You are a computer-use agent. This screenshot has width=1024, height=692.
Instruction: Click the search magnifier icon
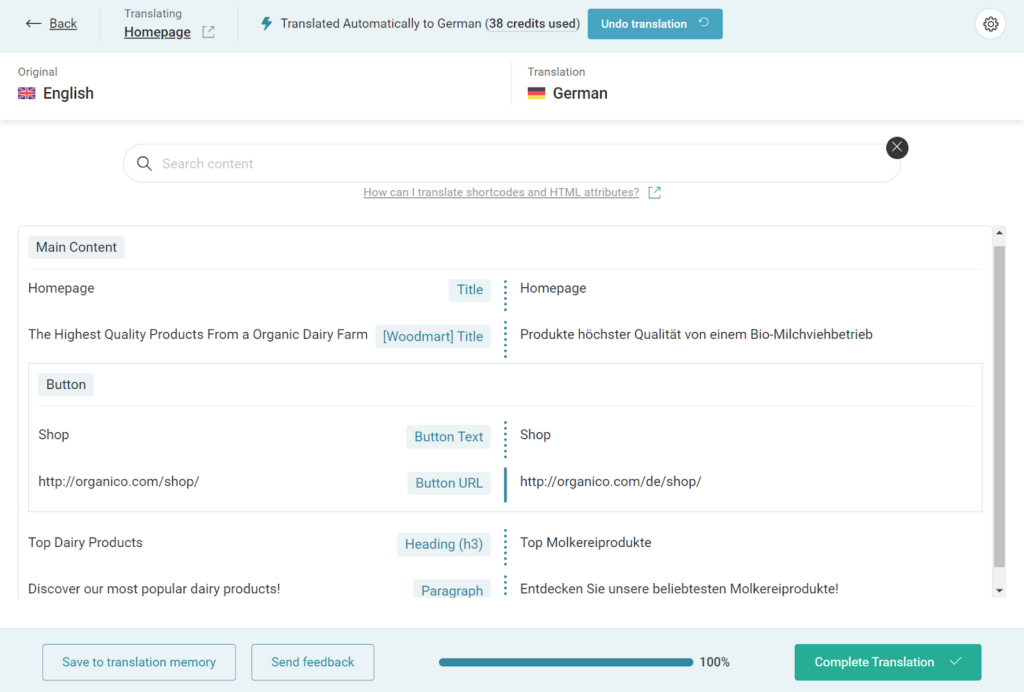click(x=144, y=163)
